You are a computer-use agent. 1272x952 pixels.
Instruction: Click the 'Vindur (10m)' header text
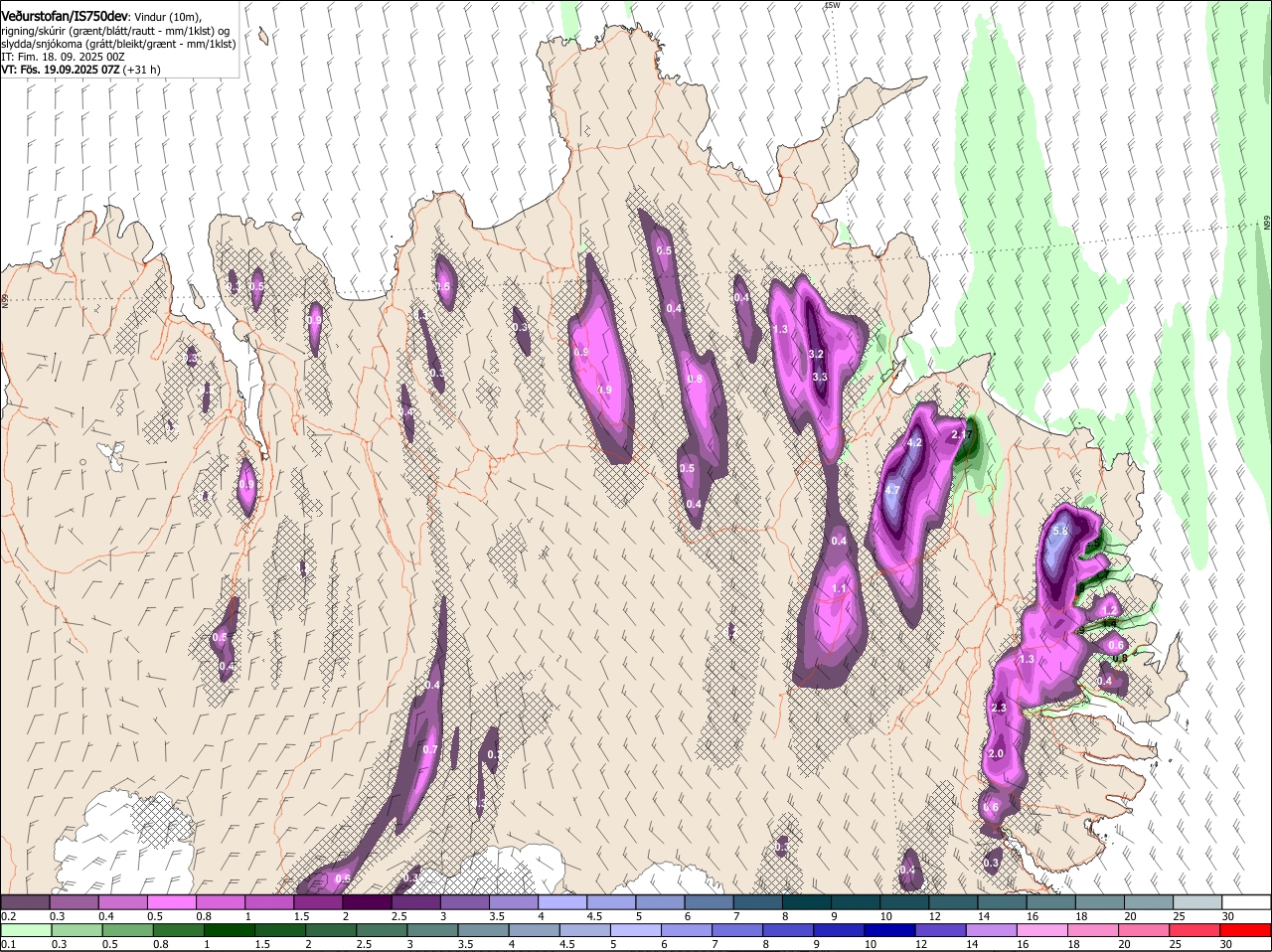(x=168, y=17)
